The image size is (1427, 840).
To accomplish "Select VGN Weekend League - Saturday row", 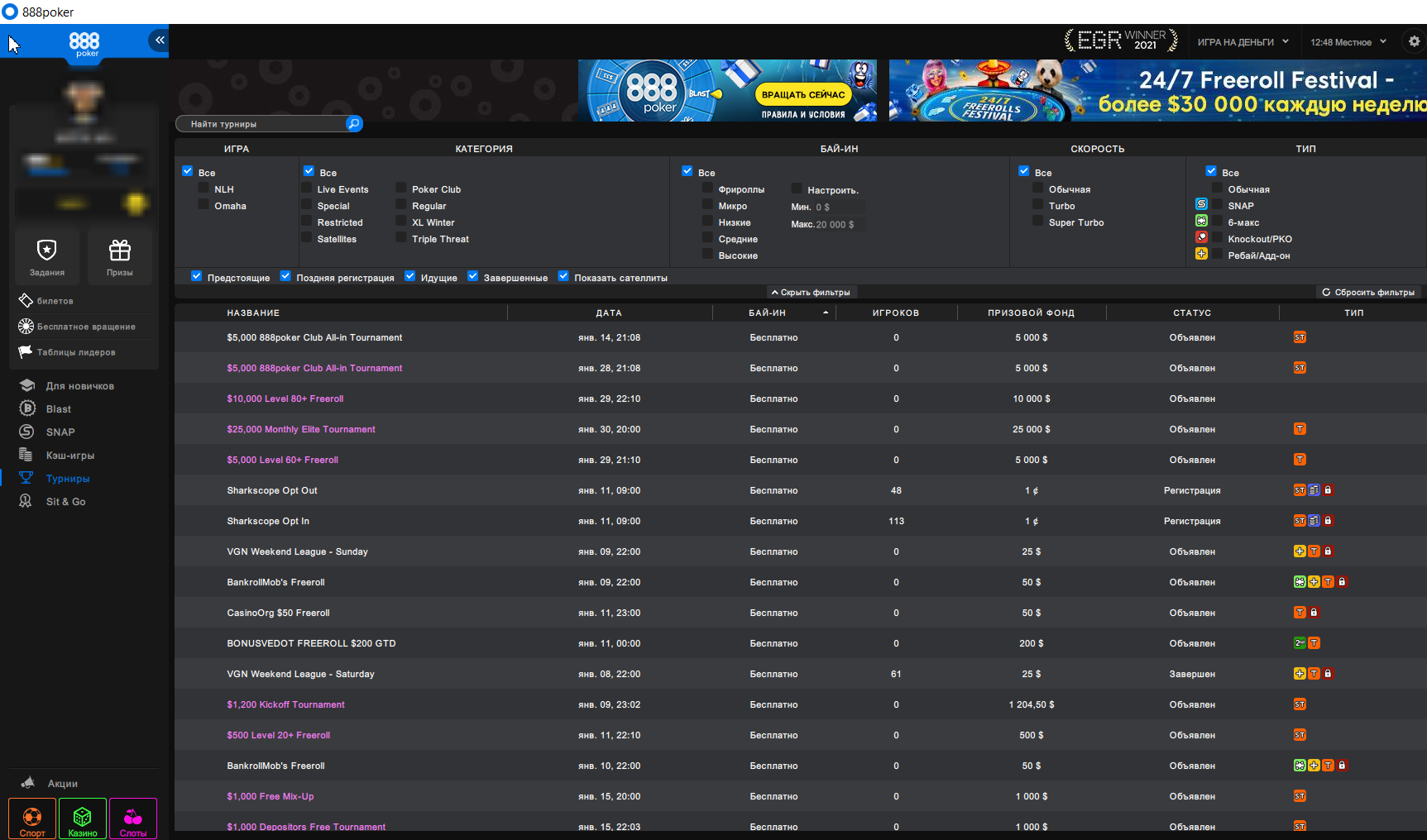I will [801, 674].
